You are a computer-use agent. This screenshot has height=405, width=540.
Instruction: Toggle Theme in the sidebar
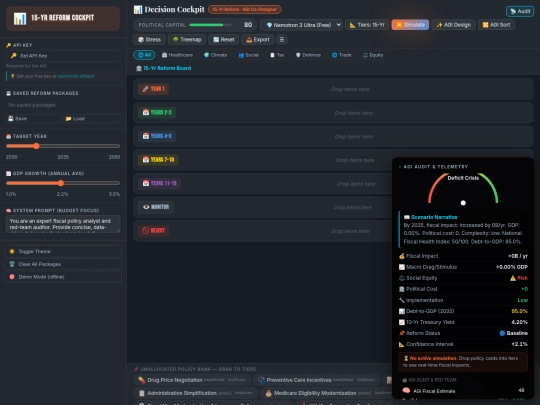63,251
